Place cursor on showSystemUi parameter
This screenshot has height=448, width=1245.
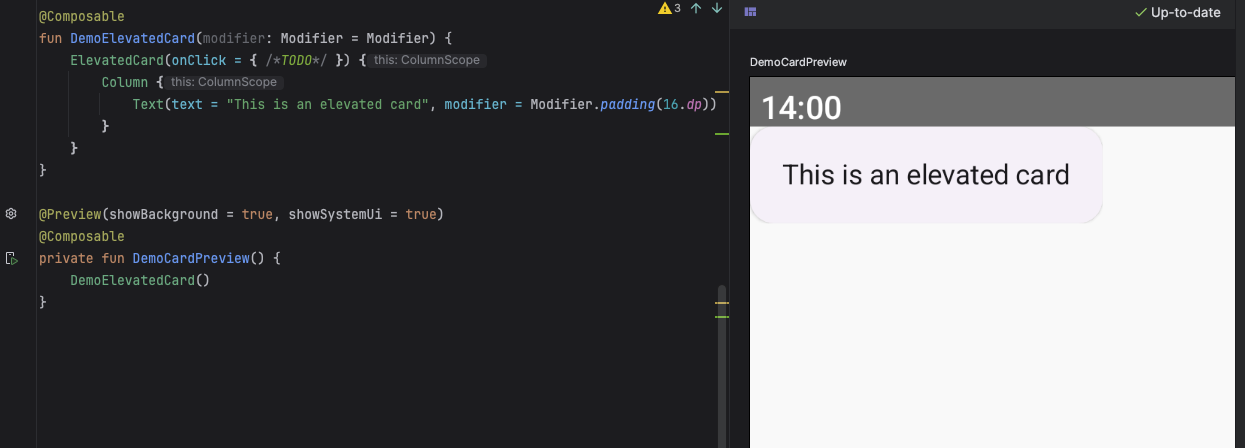[337, 214]
